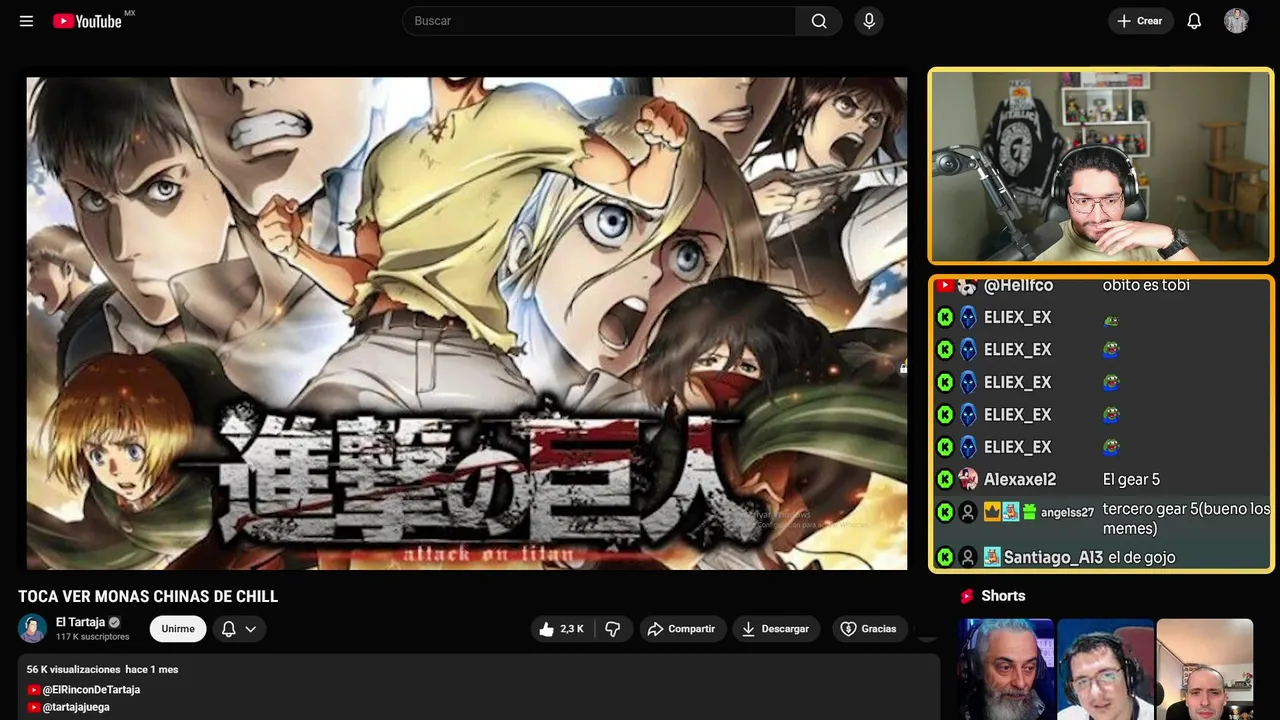The image size is (1280, 720).
Task: Open El Tartaja channel avatar
Action: point(32,628)
